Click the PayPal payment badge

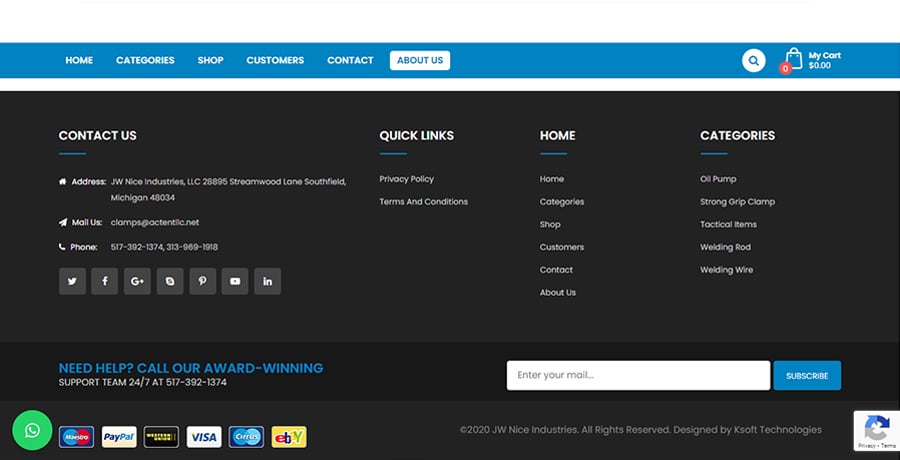point(119,437)
